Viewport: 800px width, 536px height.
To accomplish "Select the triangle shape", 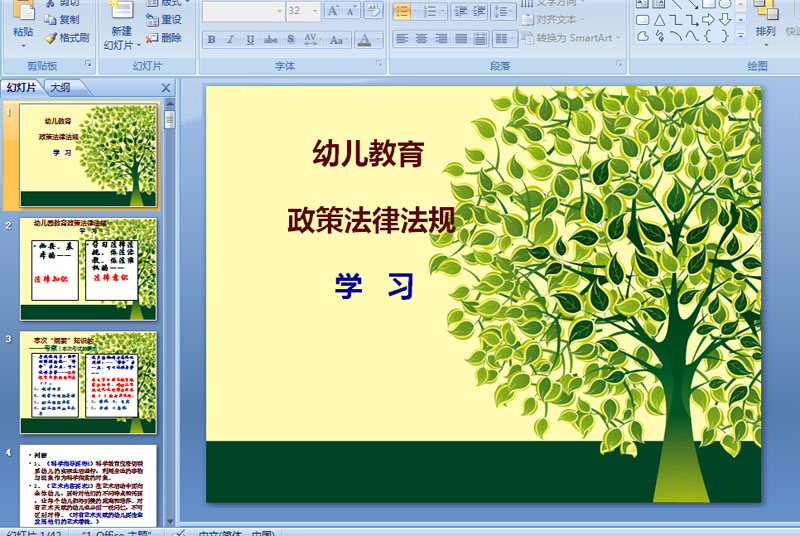I will (x=659, y=20).
